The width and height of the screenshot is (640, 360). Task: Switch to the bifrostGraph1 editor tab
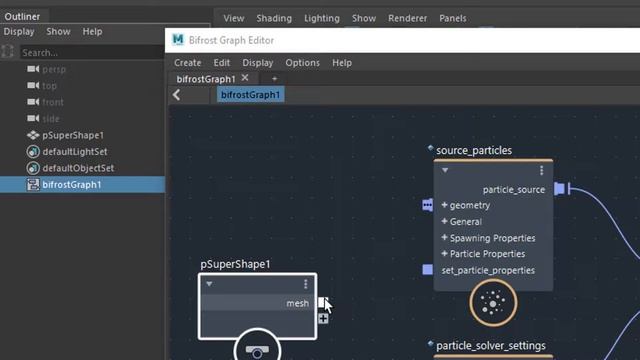pyautogui.click(x=206, y=79)
